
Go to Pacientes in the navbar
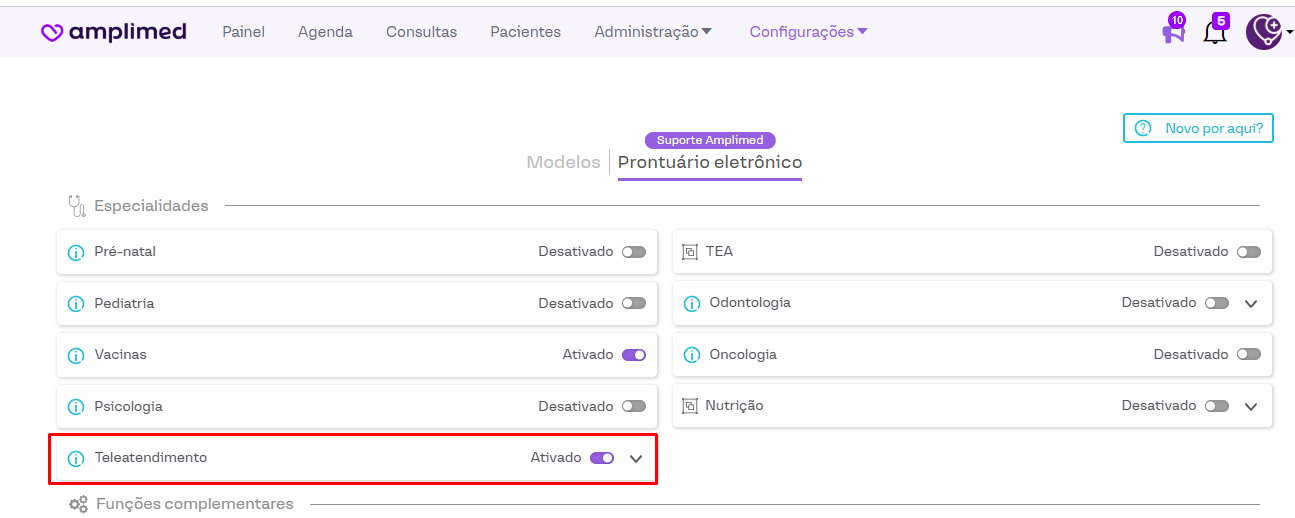click(x=525, y=32)
